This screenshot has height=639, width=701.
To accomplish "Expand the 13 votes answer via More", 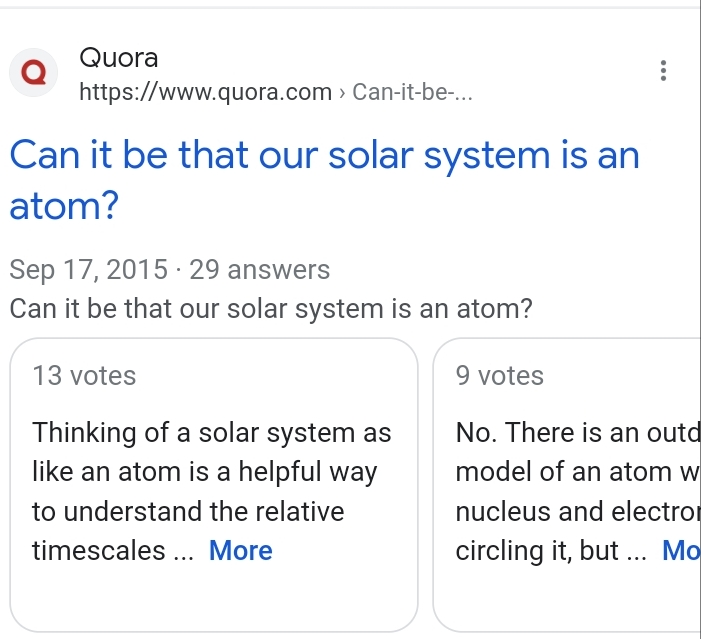I will [x=241, y=550].
